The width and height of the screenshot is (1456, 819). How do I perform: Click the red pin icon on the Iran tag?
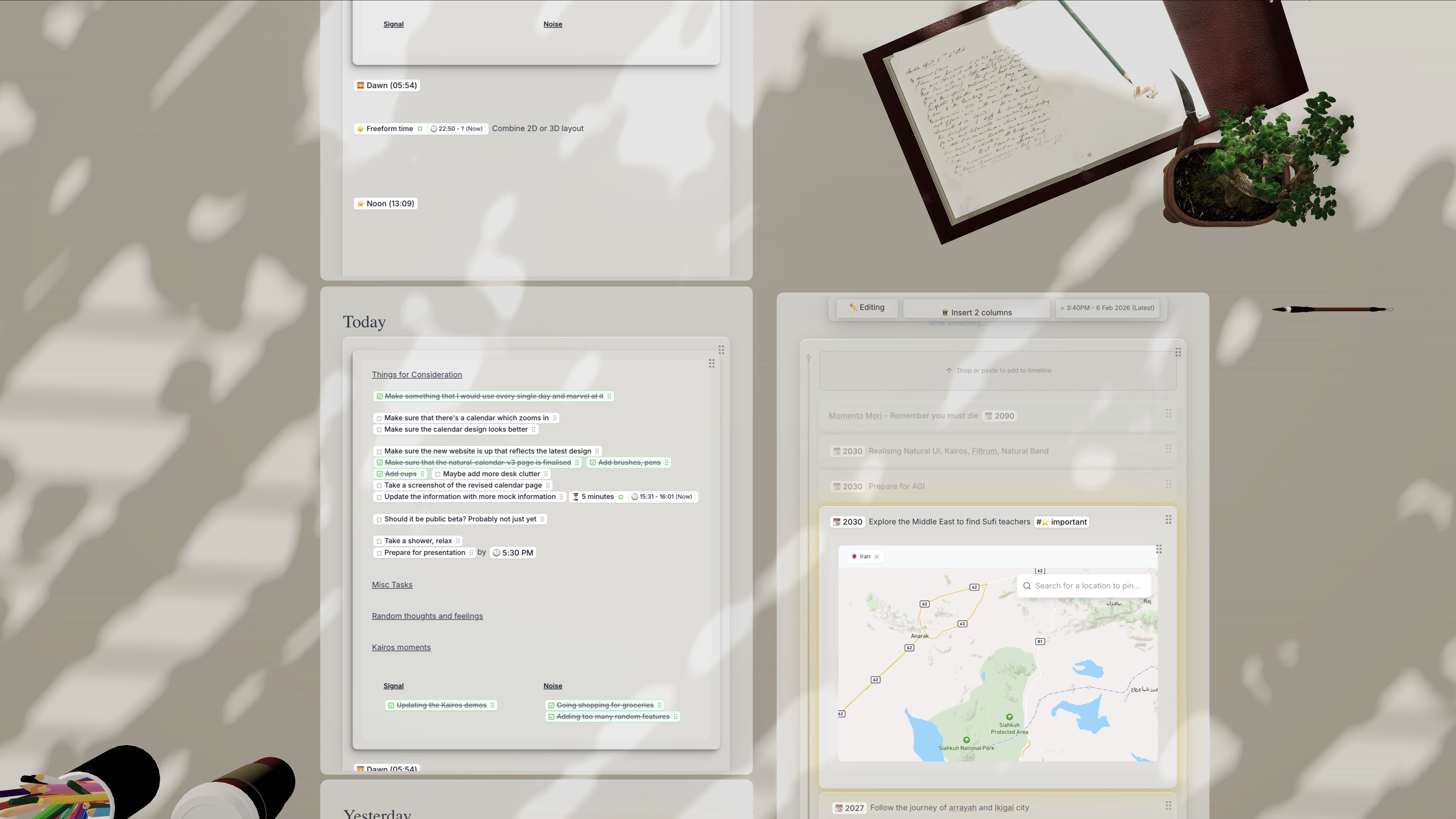[854, 556]
